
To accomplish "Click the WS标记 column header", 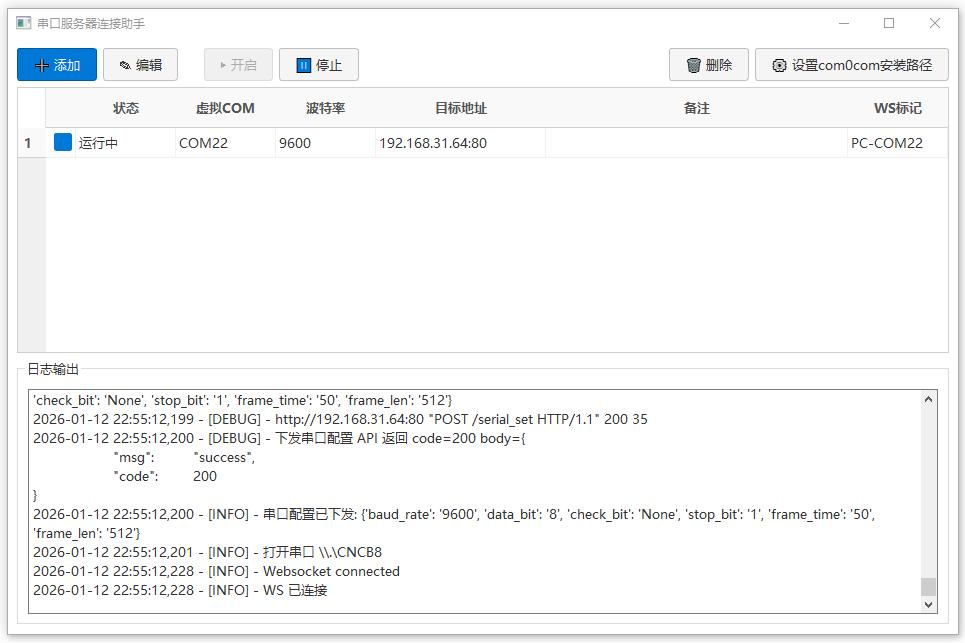I will 897,108.
